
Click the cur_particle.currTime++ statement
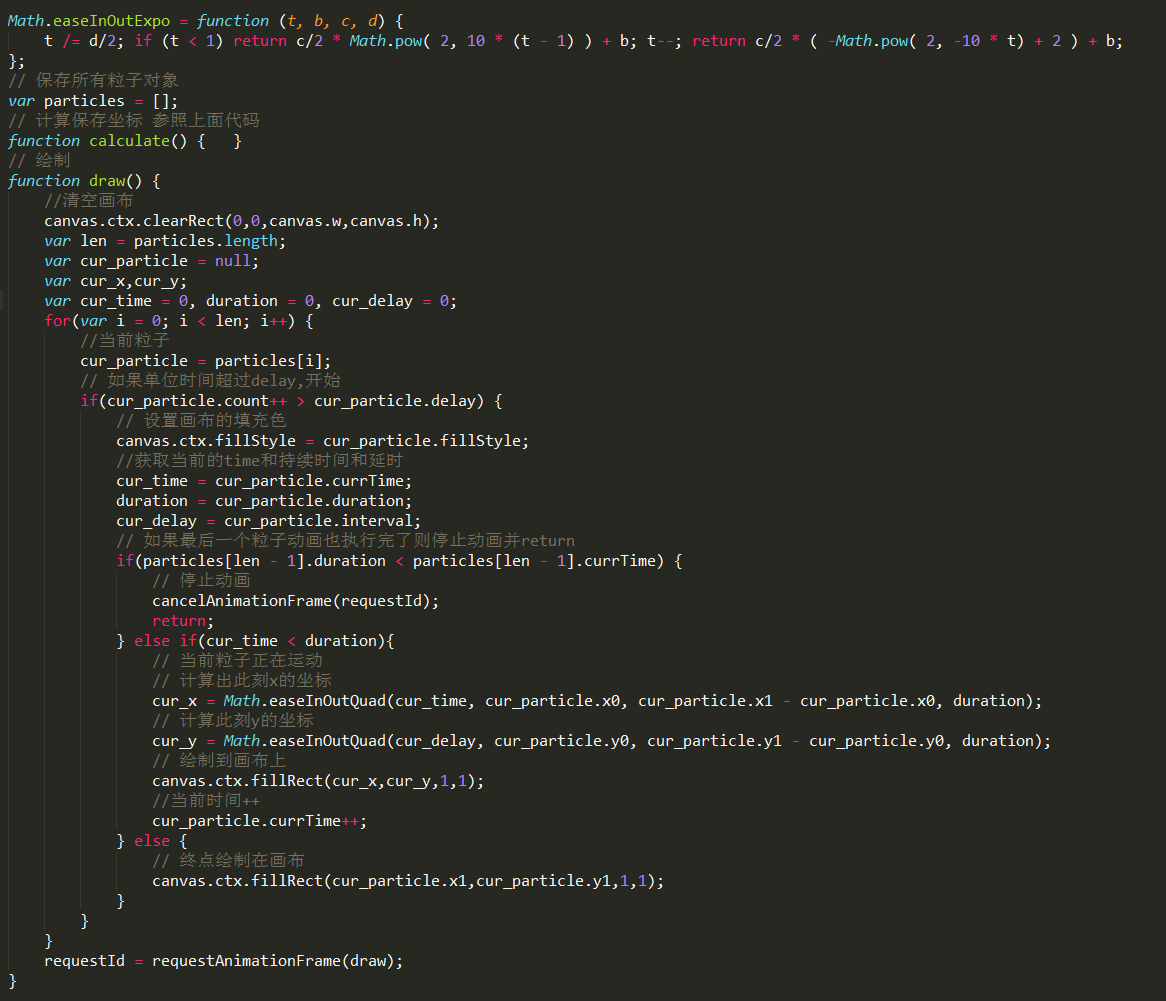259,821
